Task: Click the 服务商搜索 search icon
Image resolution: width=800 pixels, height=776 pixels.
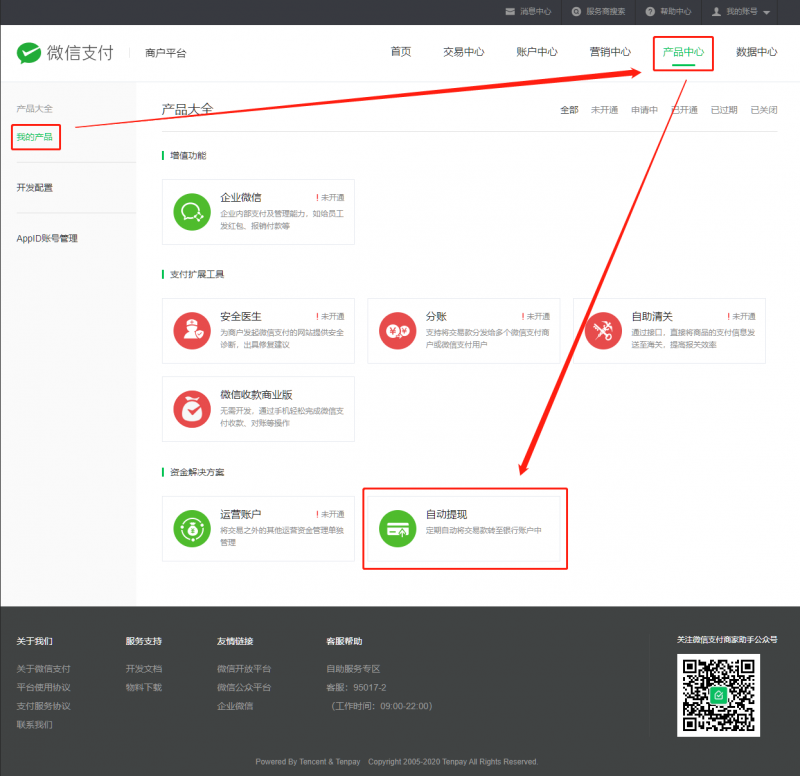Action: coord(576,11)
